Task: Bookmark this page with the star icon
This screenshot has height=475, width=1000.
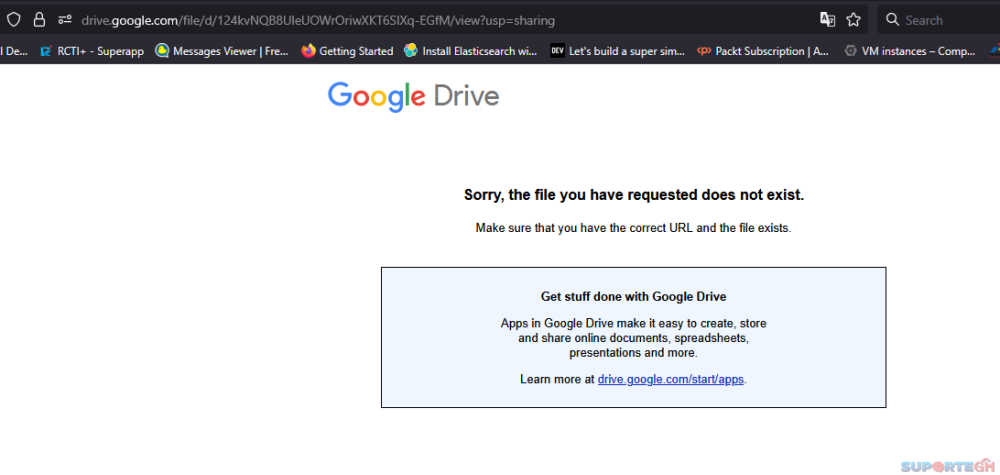Action: (x=854, y=19)
